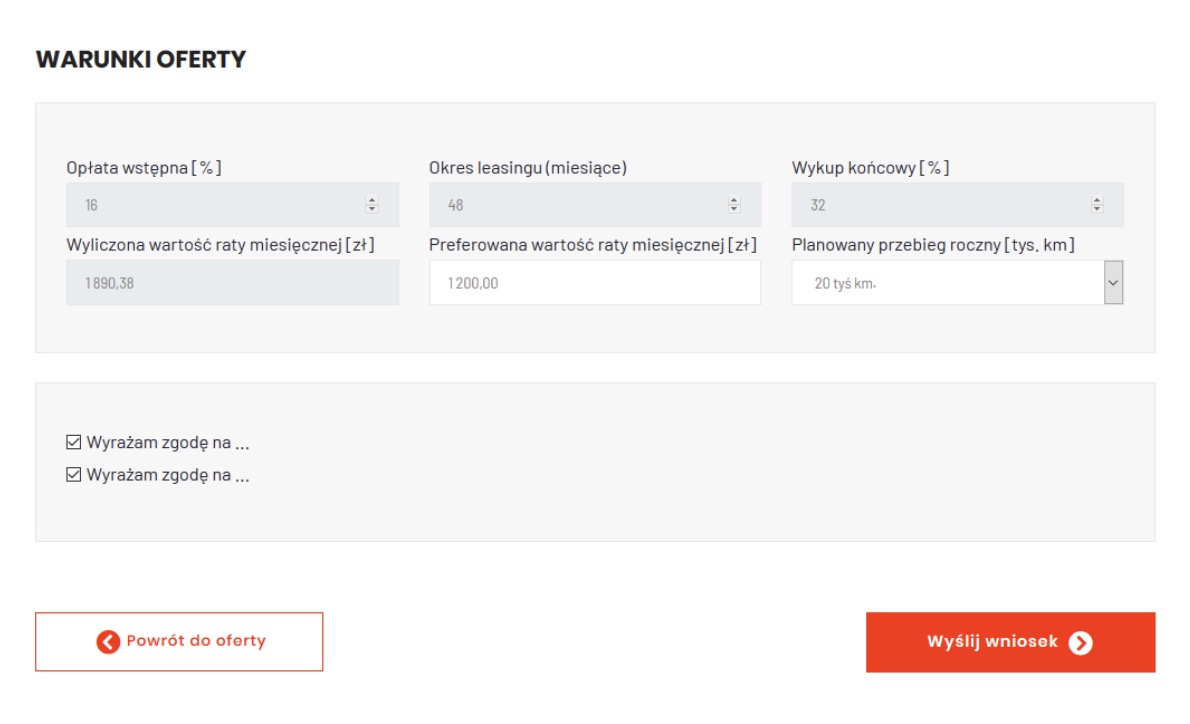
Task: Select the Okres leasingu number field
Action: point(578,205)
